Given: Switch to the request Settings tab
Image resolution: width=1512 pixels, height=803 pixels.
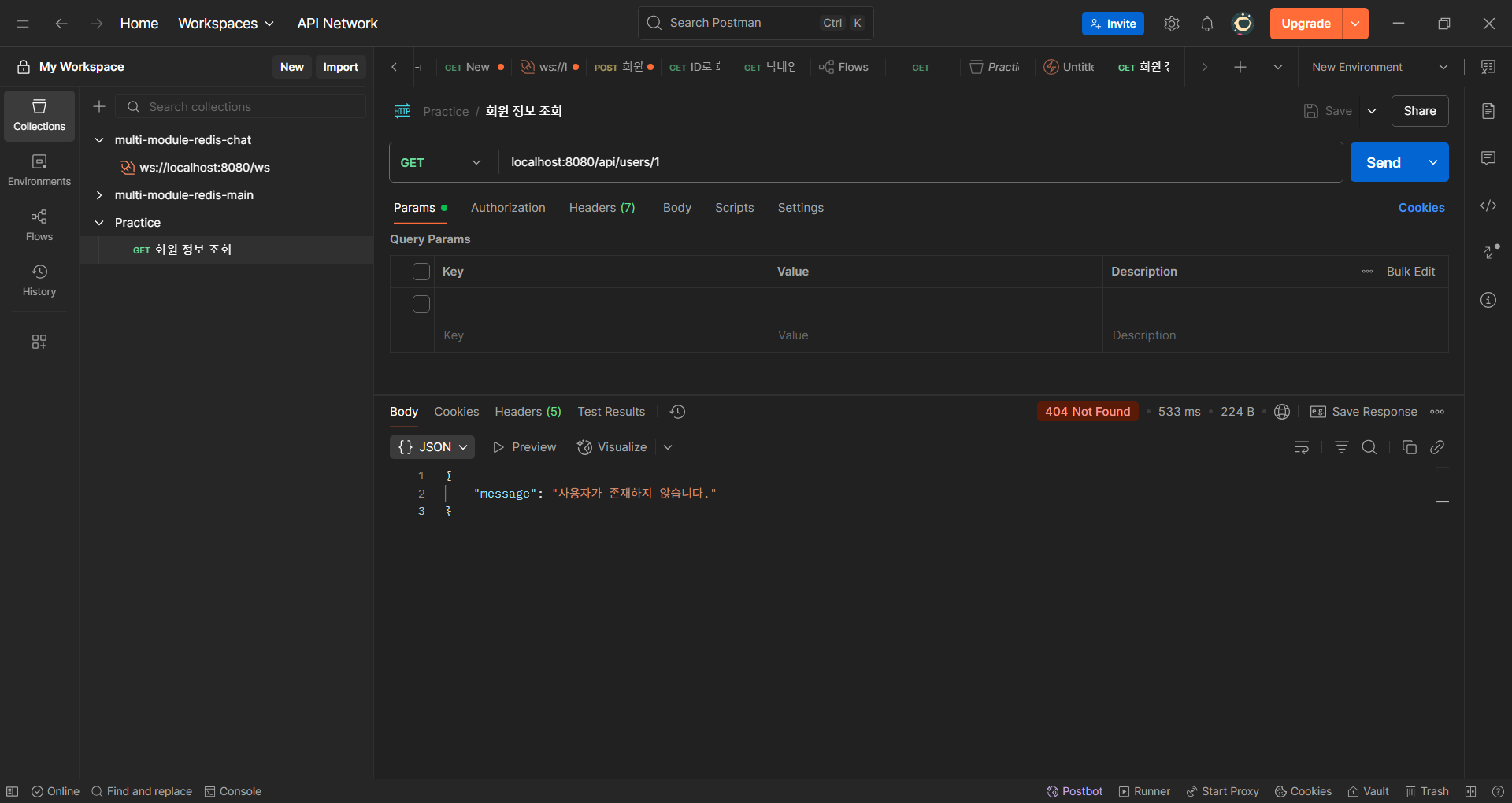Looking at the screenshot, I should [x=801, y=208].
